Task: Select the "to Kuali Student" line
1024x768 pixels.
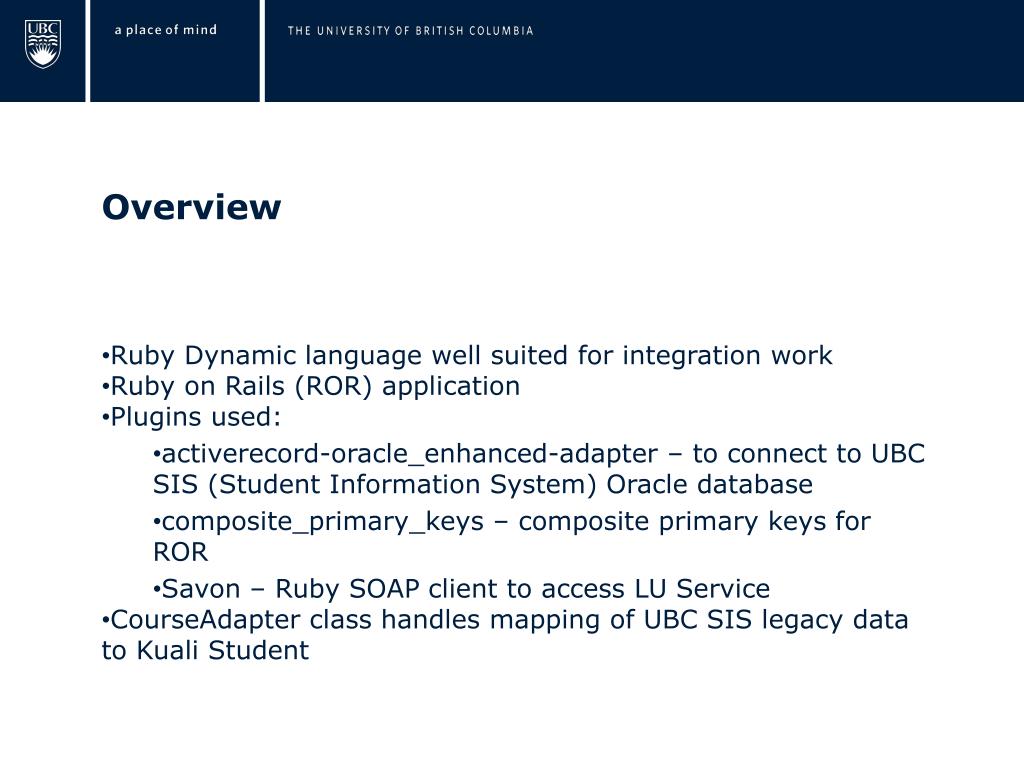Action: click(205, 650)
